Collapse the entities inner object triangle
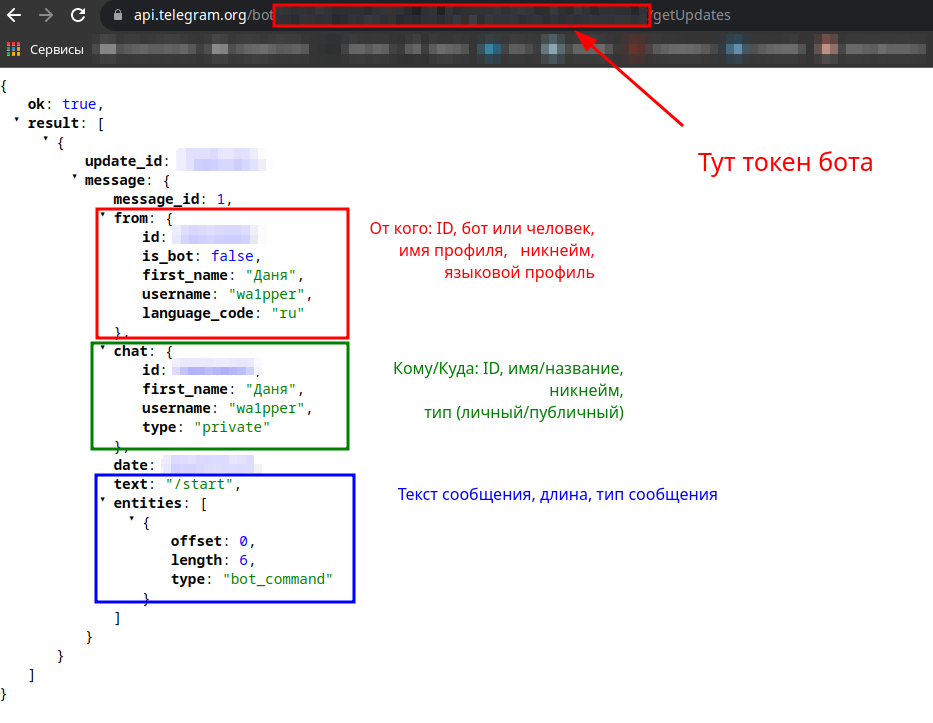 pos(131,519)
